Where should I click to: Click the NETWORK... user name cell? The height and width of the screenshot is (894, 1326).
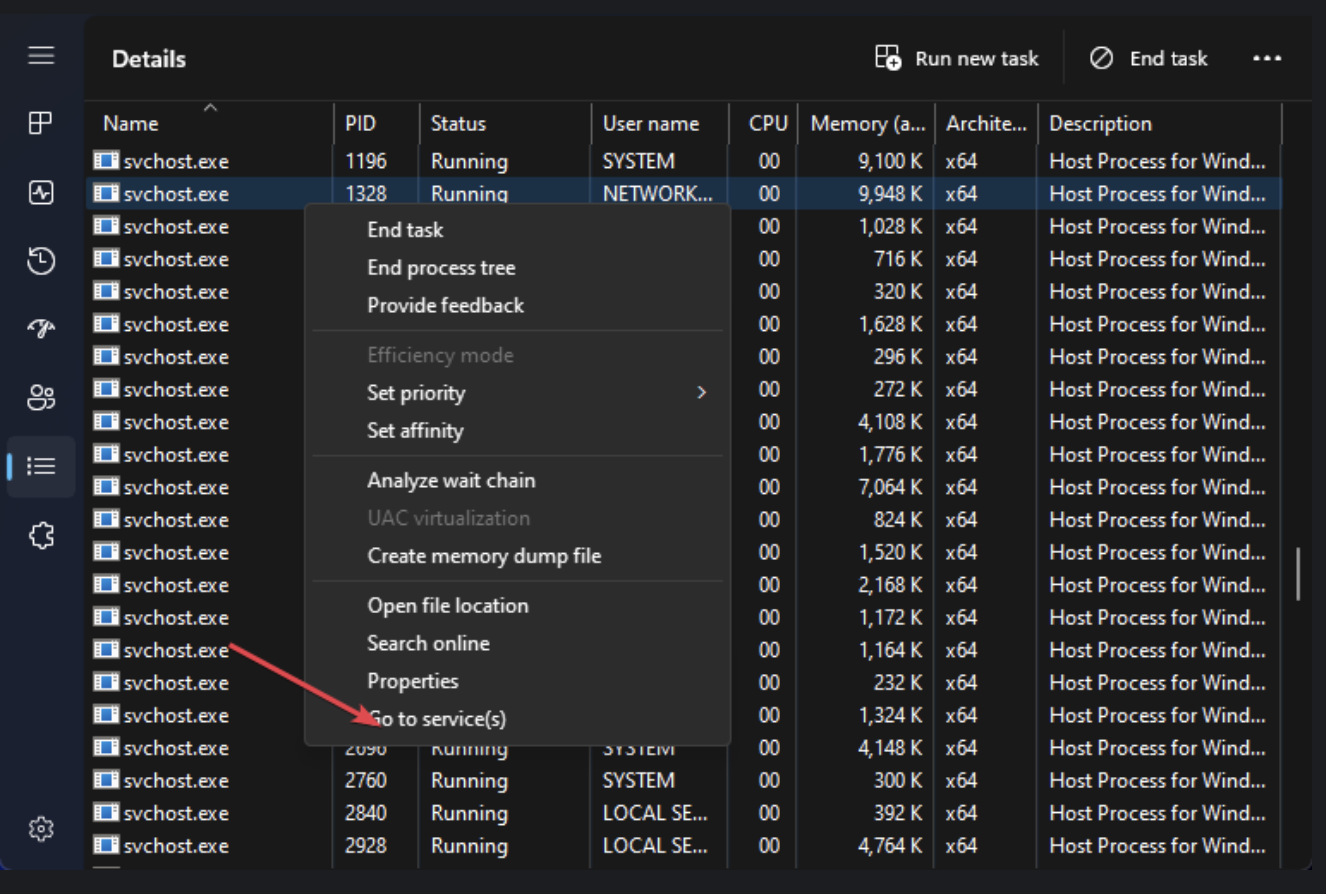tap(658, 194)
